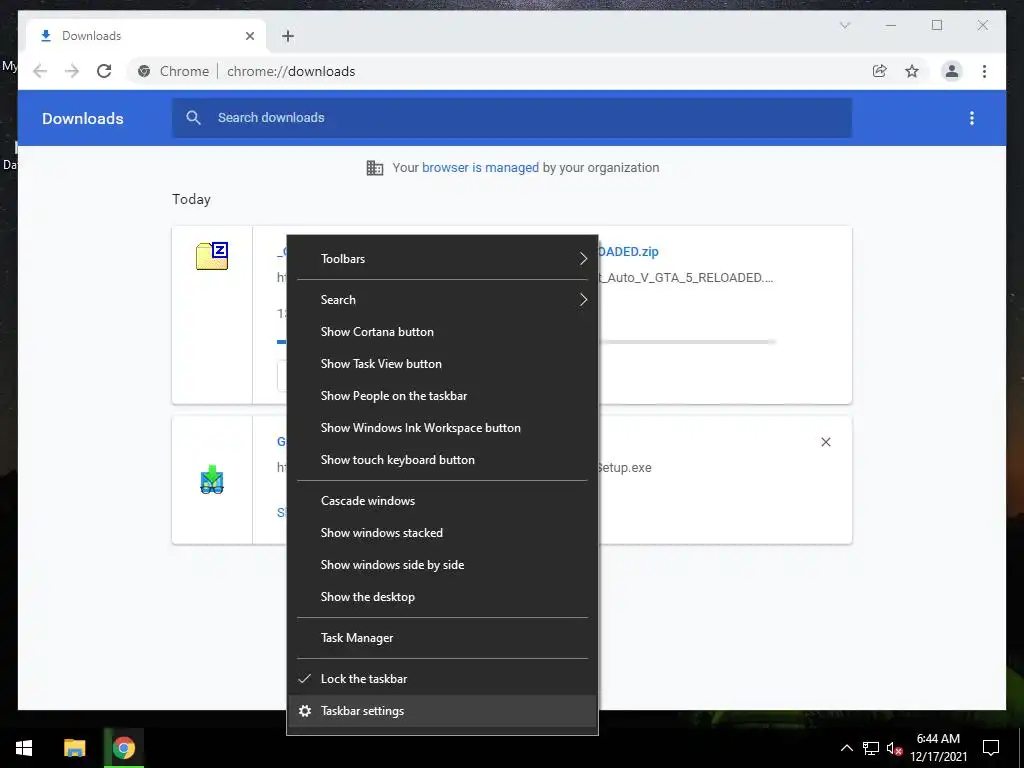The width and height of the screenshot is (1024, 768).
Task: Toggle Lock the taskbar
Action: pos(443,679)
